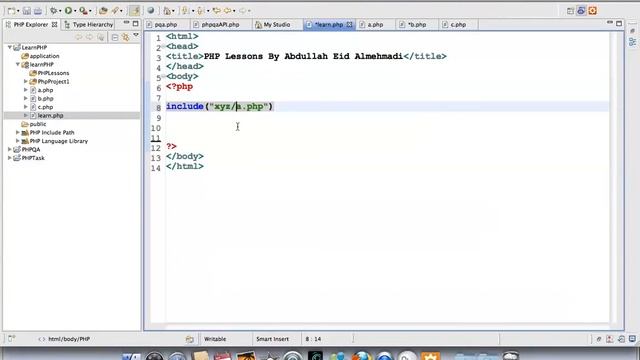This screenshot has width=640, height=360.
Task: Click the title line with Abdullah Eid Almehmadi
Action: (x=306, y=56)
